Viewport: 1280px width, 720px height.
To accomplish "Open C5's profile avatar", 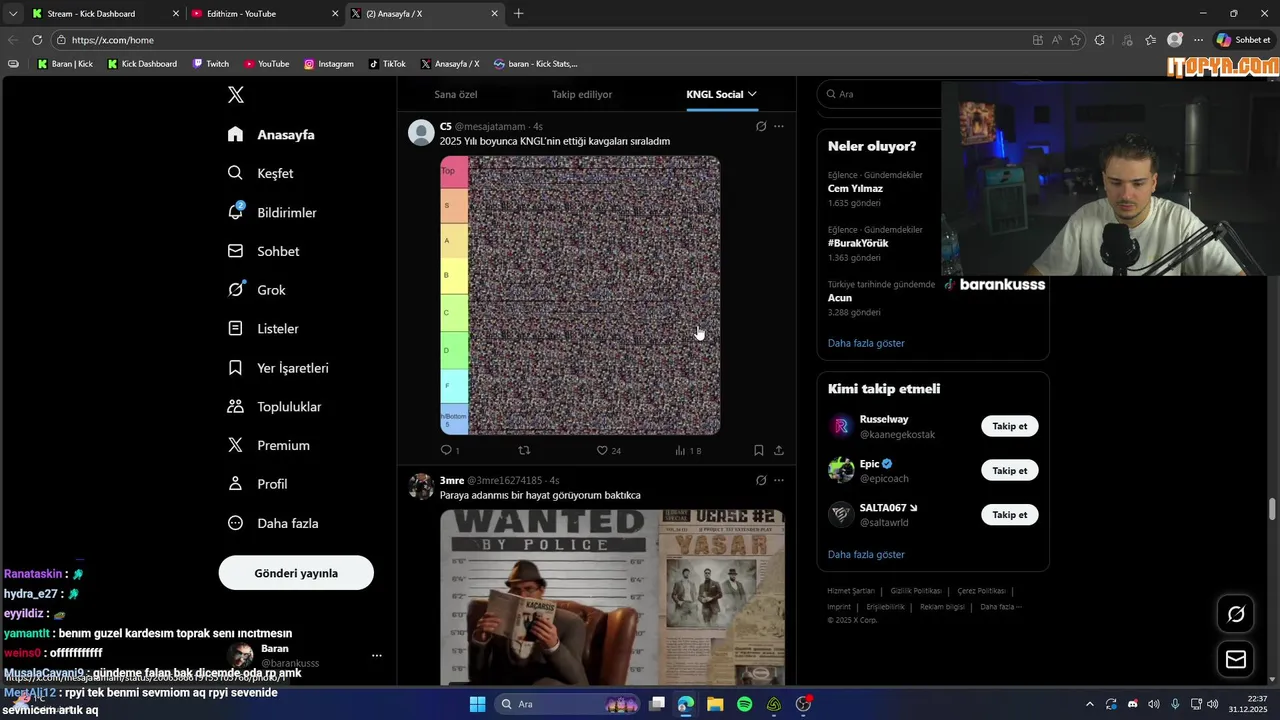I will click(421, 132).
